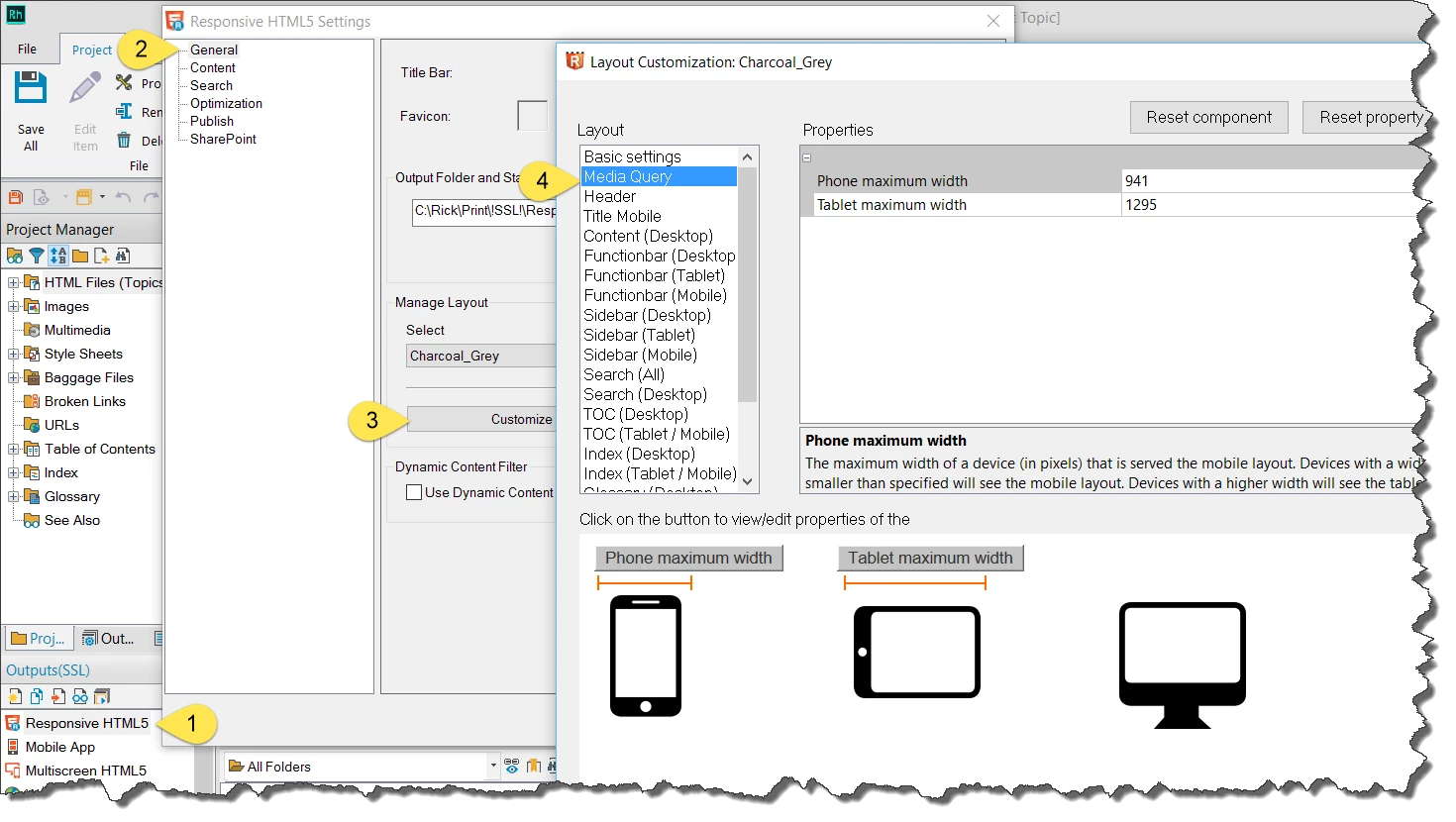Screen dimensions: 1456x822
Task: Click the Properties tools icon in ribbon
Action: (124, 82)
